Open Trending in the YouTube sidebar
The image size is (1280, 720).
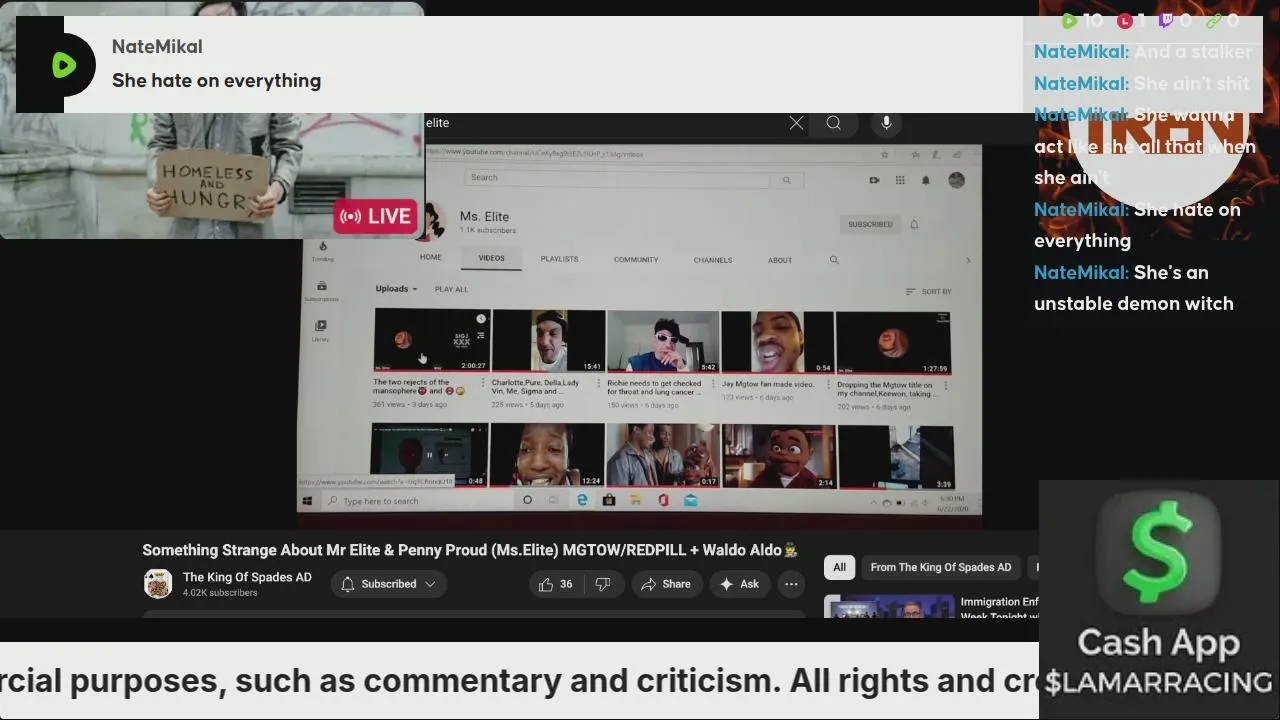pyautogui.click(x=322, y=251)
